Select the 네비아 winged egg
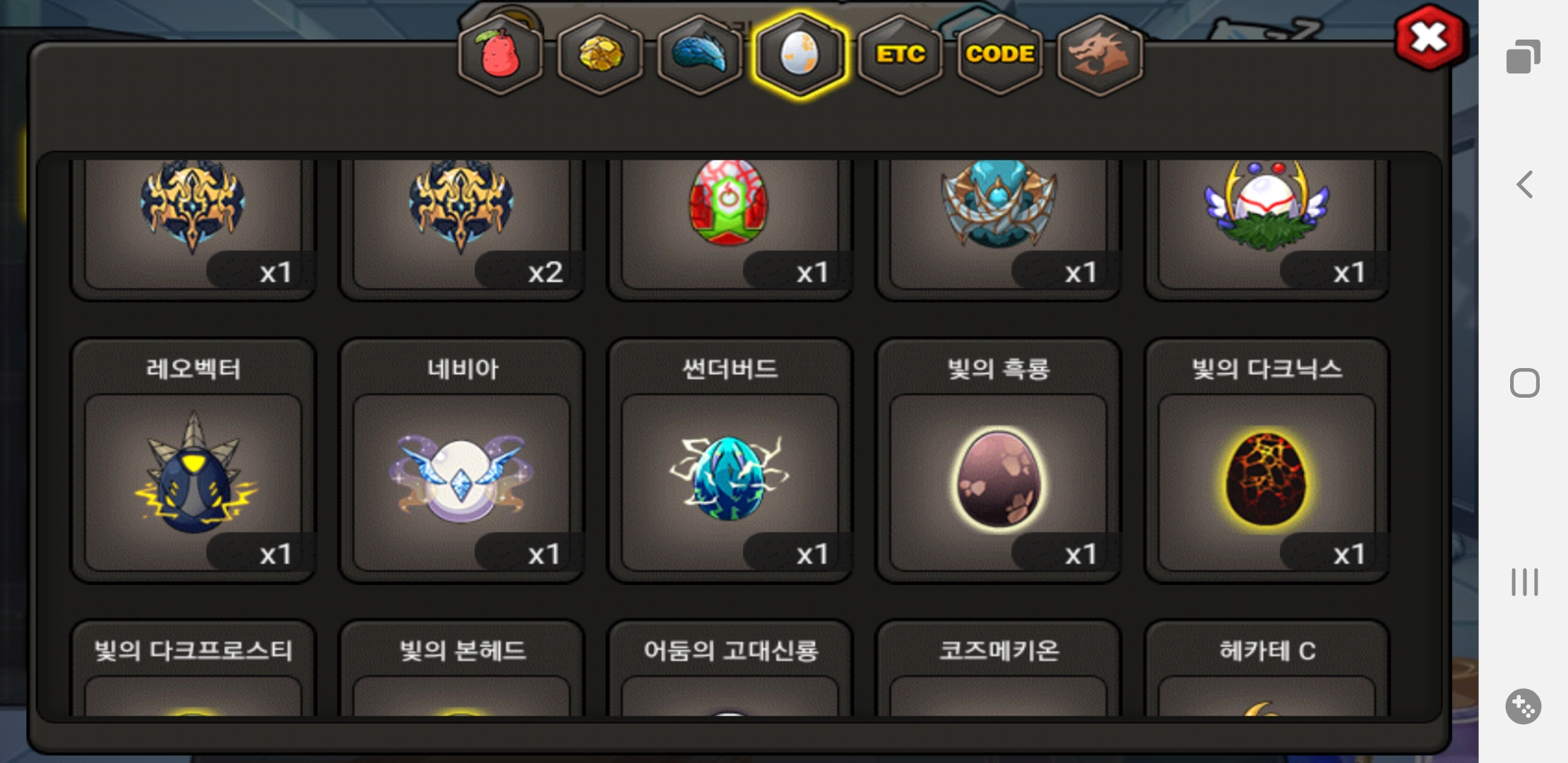1568x763 pixels. coord(461,461)
